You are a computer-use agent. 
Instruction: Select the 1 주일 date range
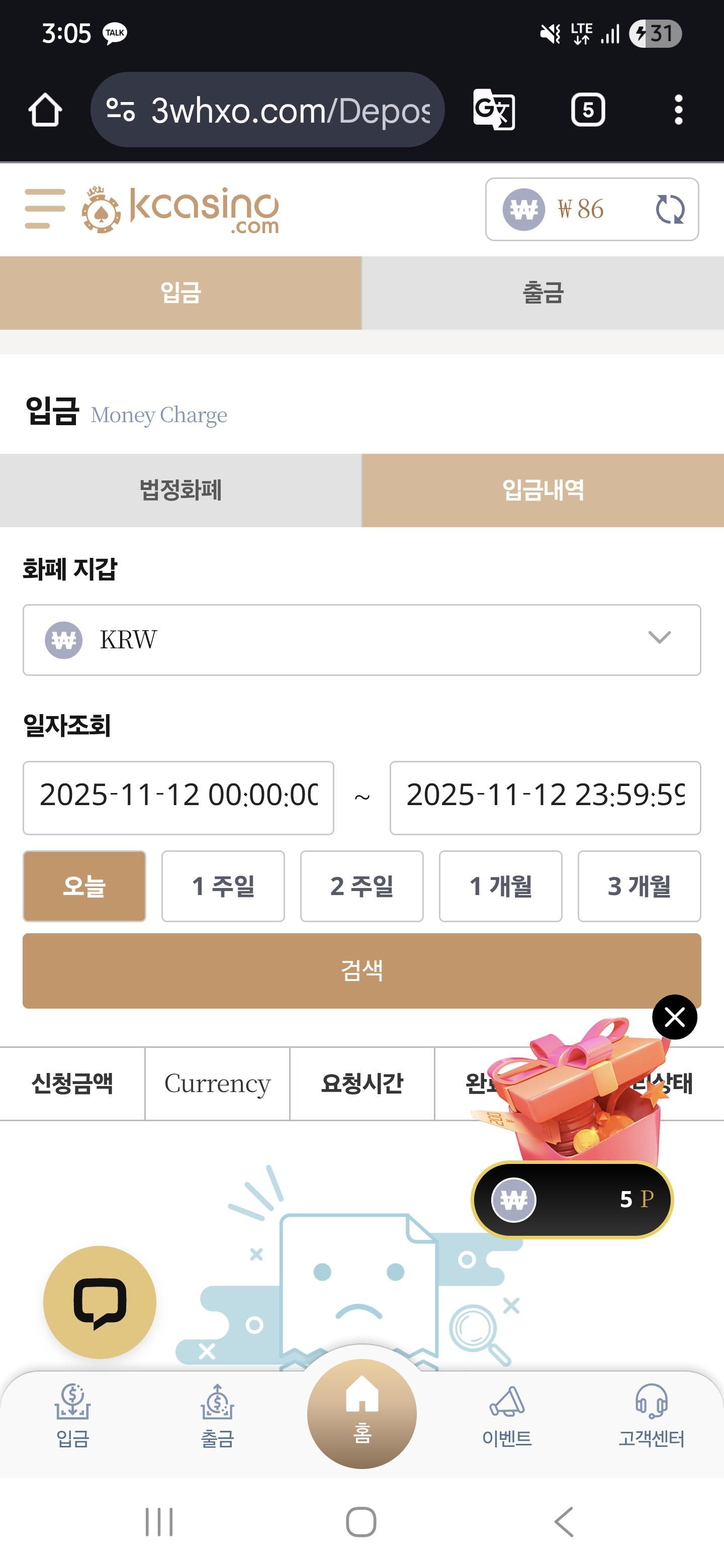point(223,886)
